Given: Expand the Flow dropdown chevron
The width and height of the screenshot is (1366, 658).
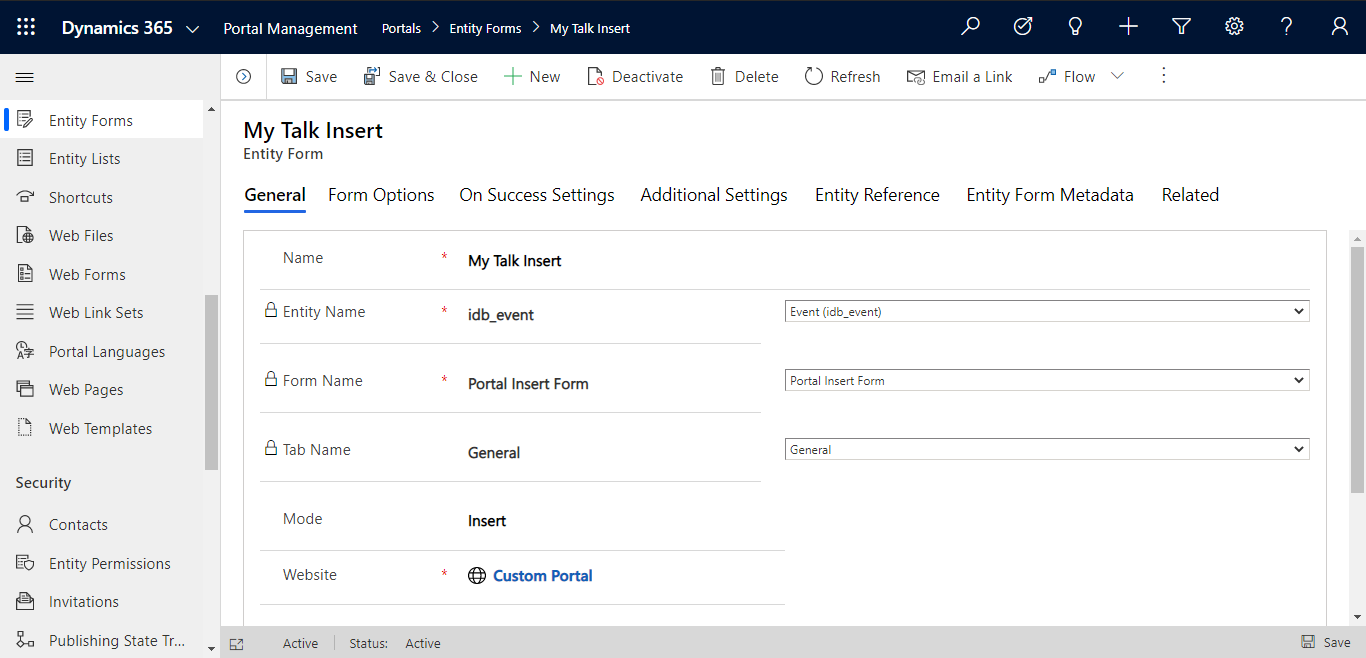Looking at the screenshot, I should (1118, 77).
